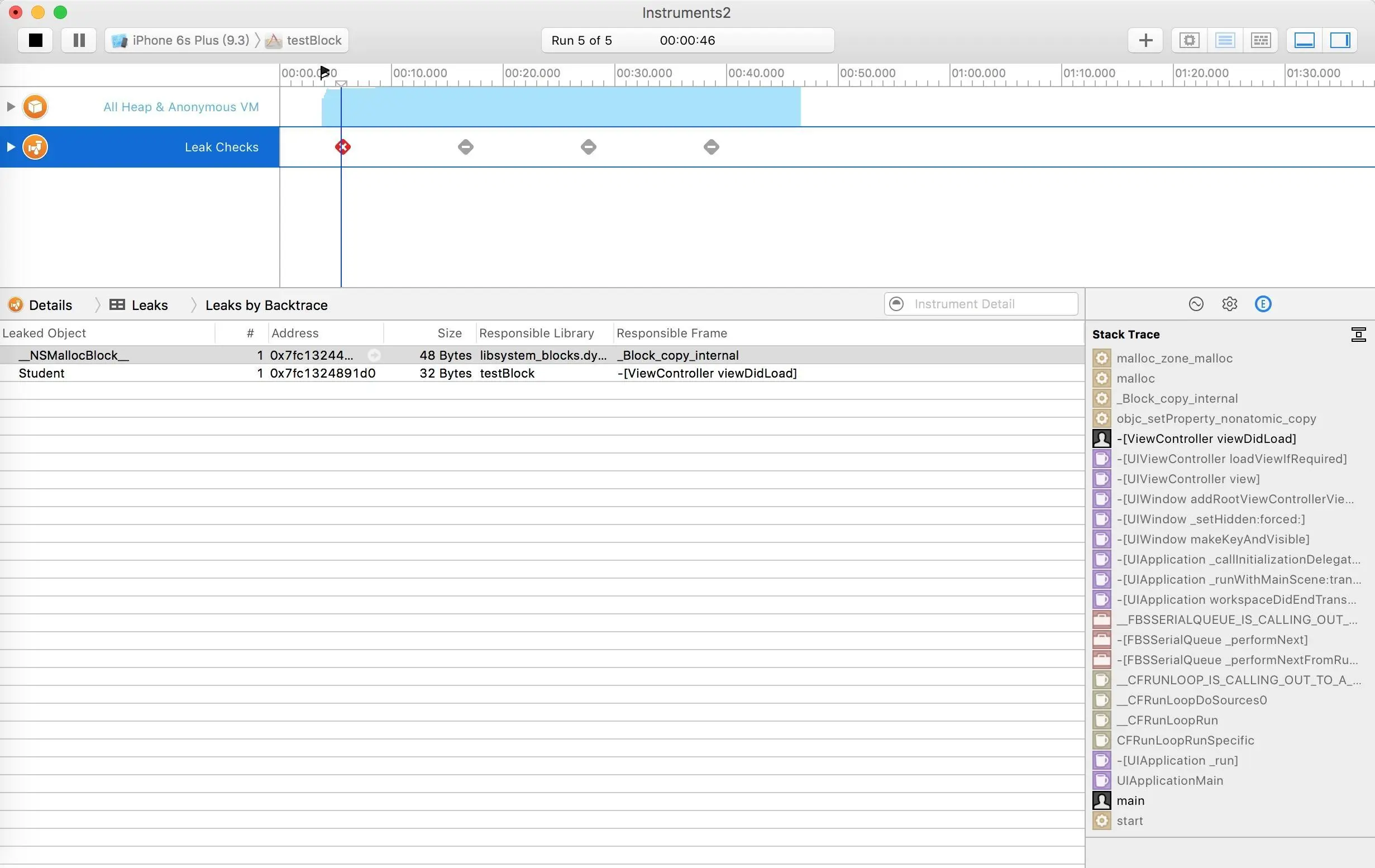The width and height of the screenshot is (1375, 868).
Task: Open Record Settings inspector tab
Action: click(x=1196, y=304)
